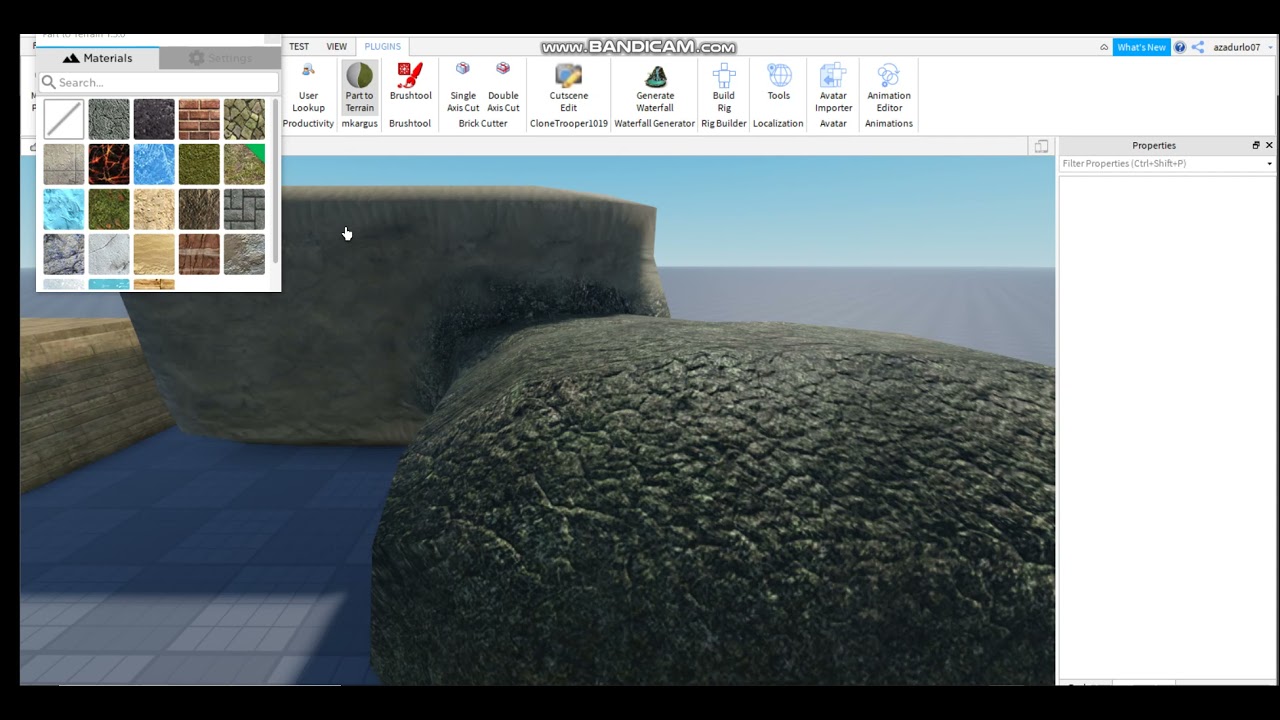Choose the gray pavement tile swatch
Screen dimensions: 1280x720
[244, 209]
